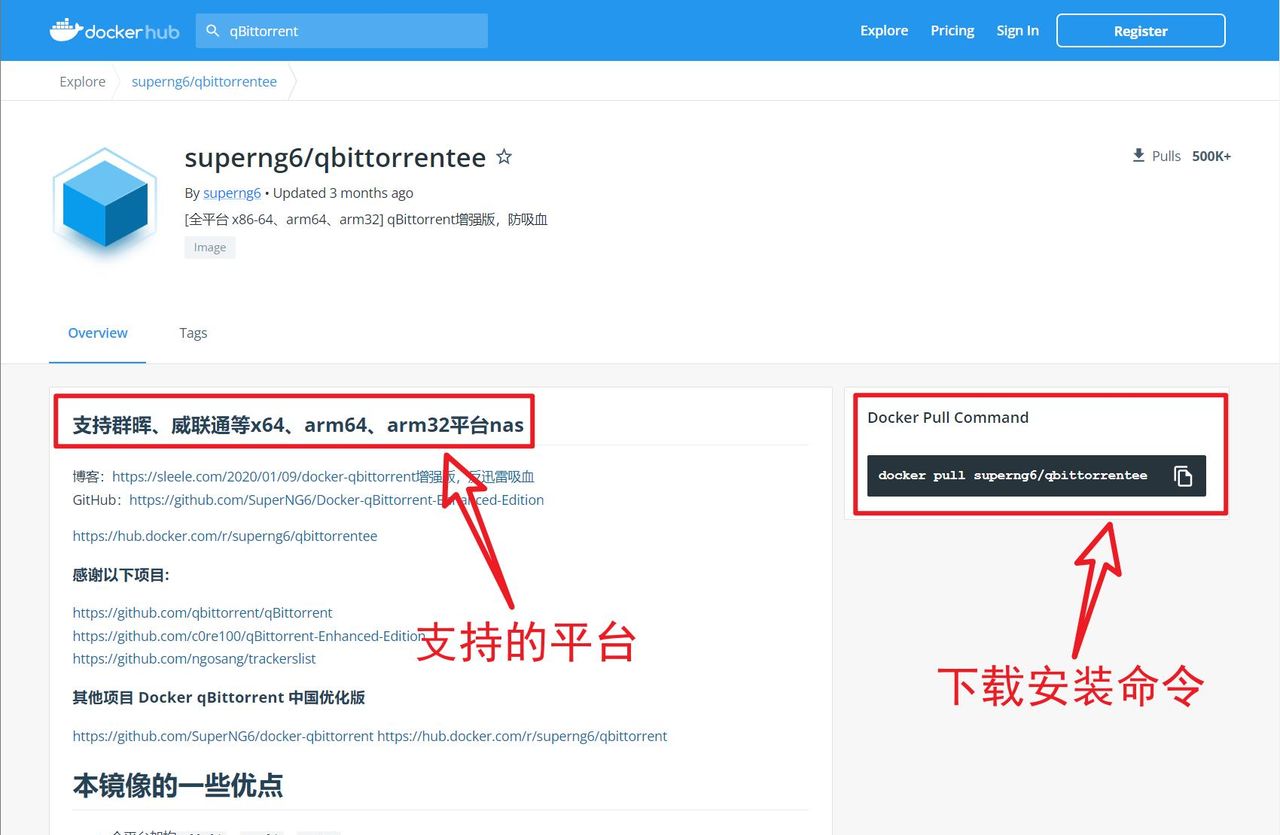Open the SuperNG6/docker-qbittorrent GitHub link
This screenshot has height=835, width=1280.
point(223,736)
